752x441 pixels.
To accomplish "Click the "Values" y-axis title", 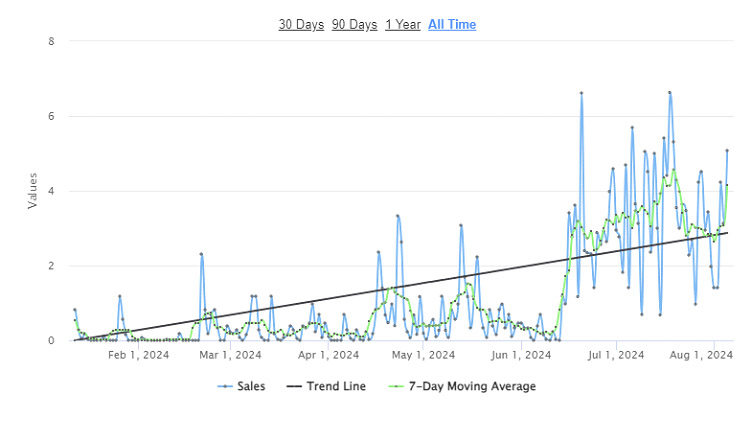I will (x=32, y=191).
